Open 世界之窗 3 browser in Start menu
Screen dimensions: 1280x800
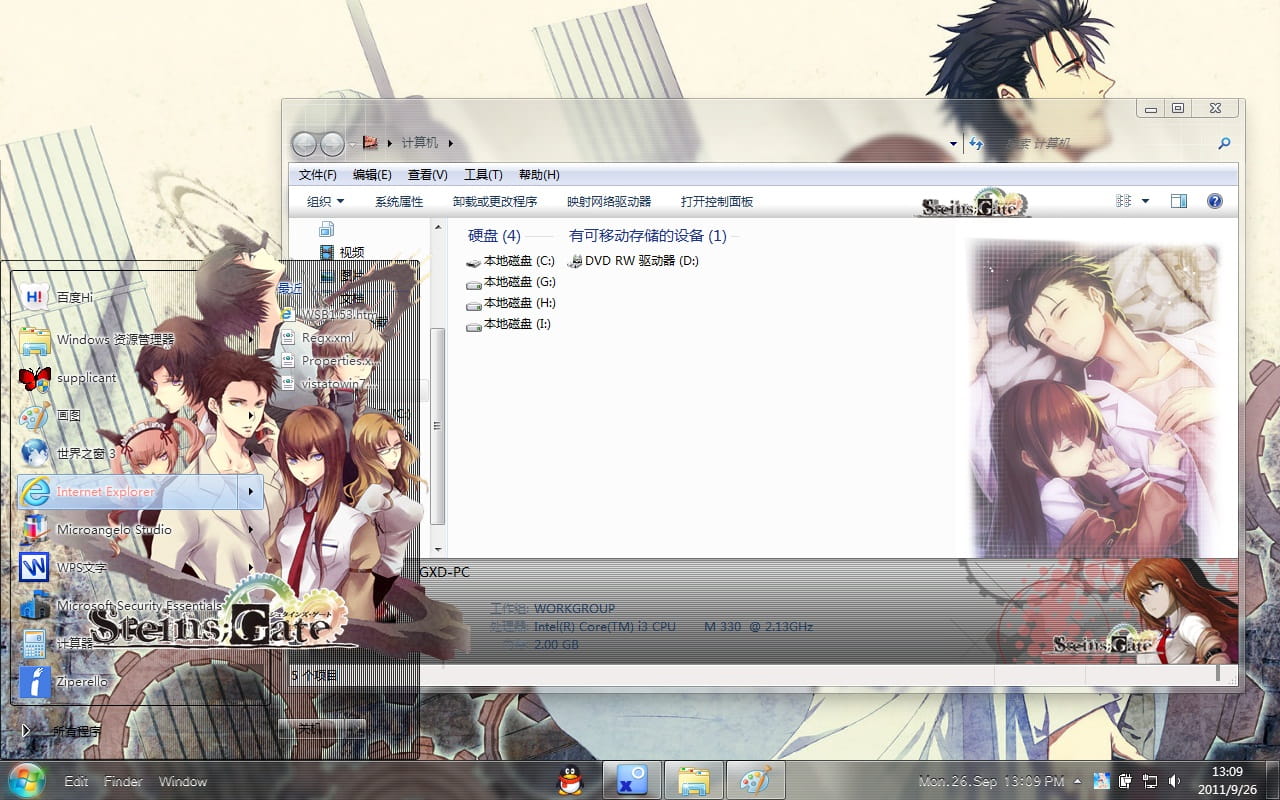85,453
